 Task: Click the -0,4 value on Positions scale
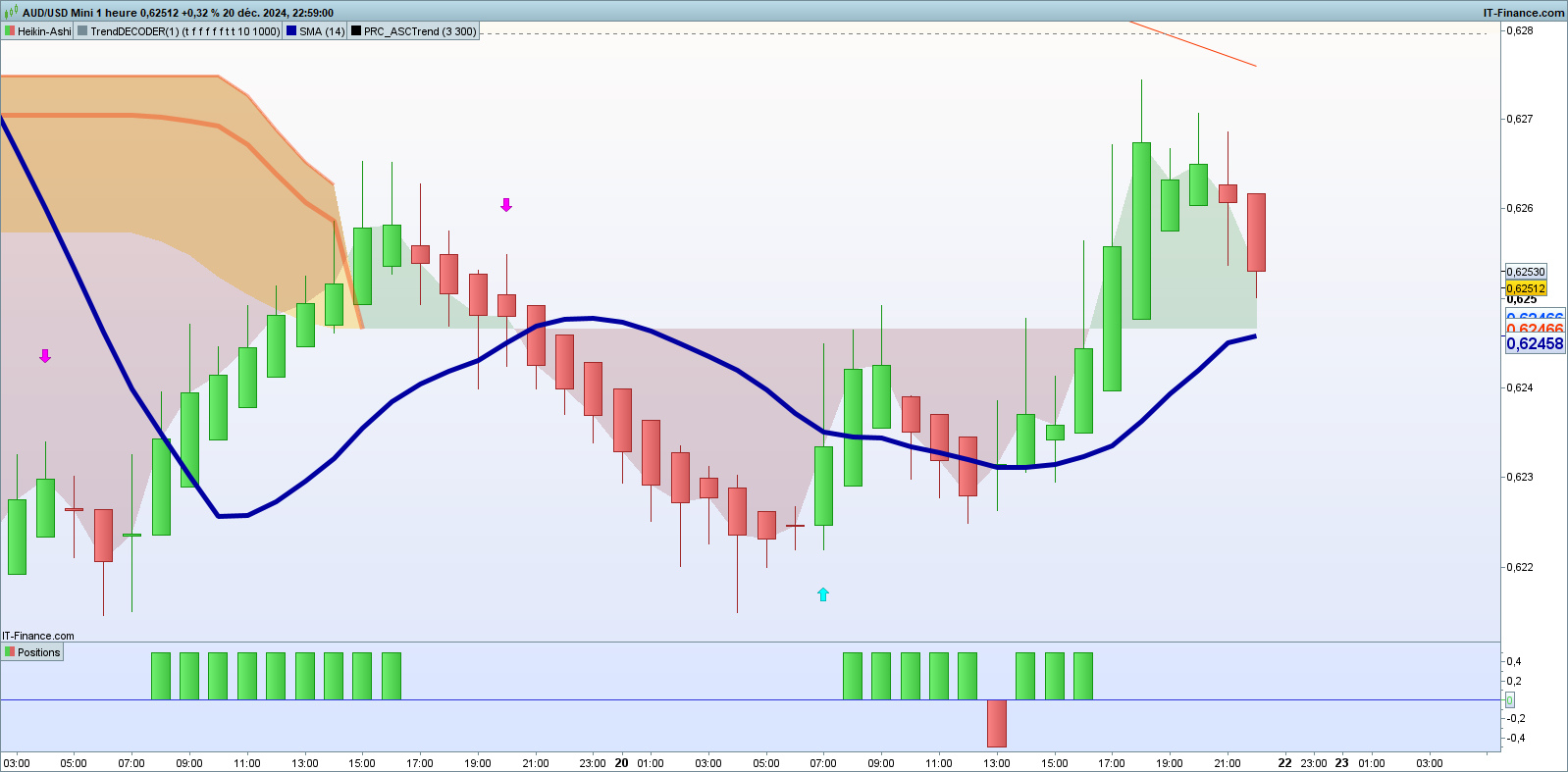pyautogui.click(x=1516, y=738)
